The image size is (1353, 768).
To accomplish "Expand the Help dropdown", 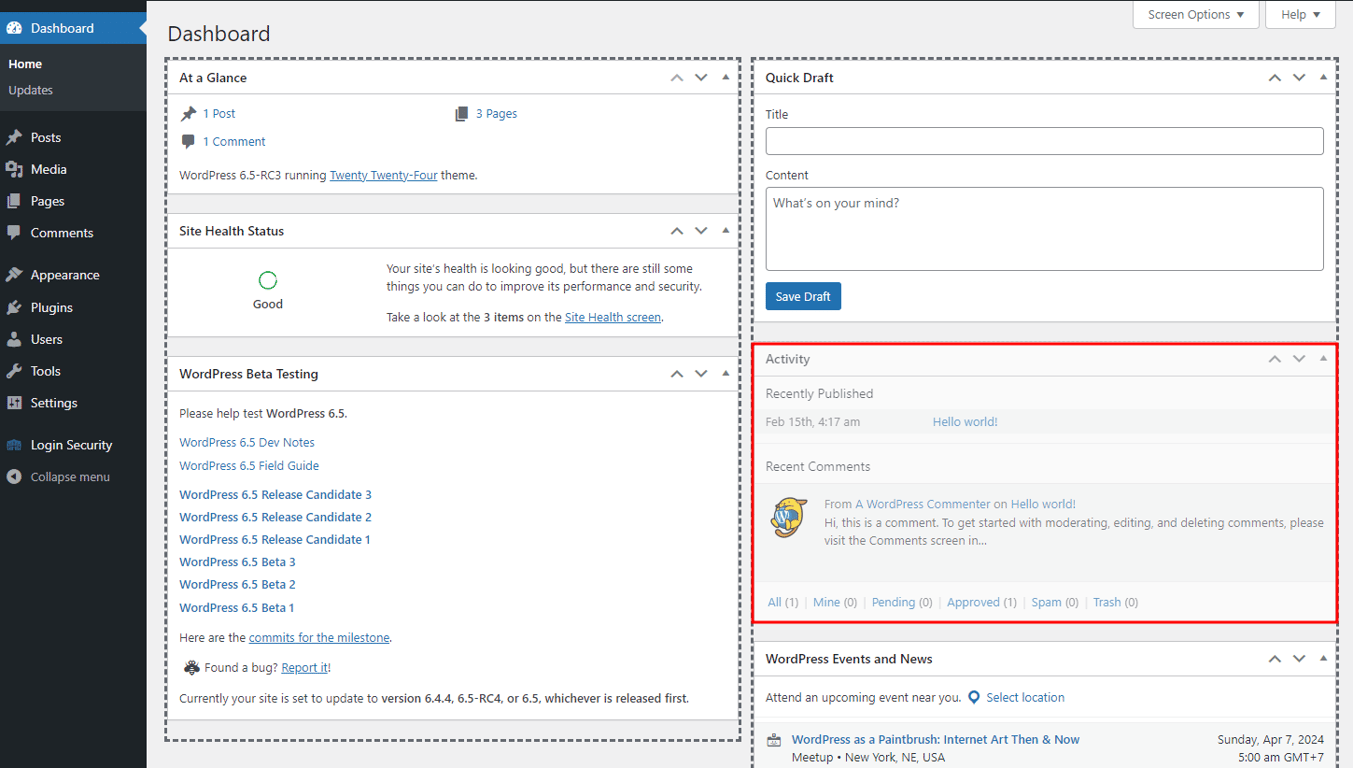I will 1299,14.
